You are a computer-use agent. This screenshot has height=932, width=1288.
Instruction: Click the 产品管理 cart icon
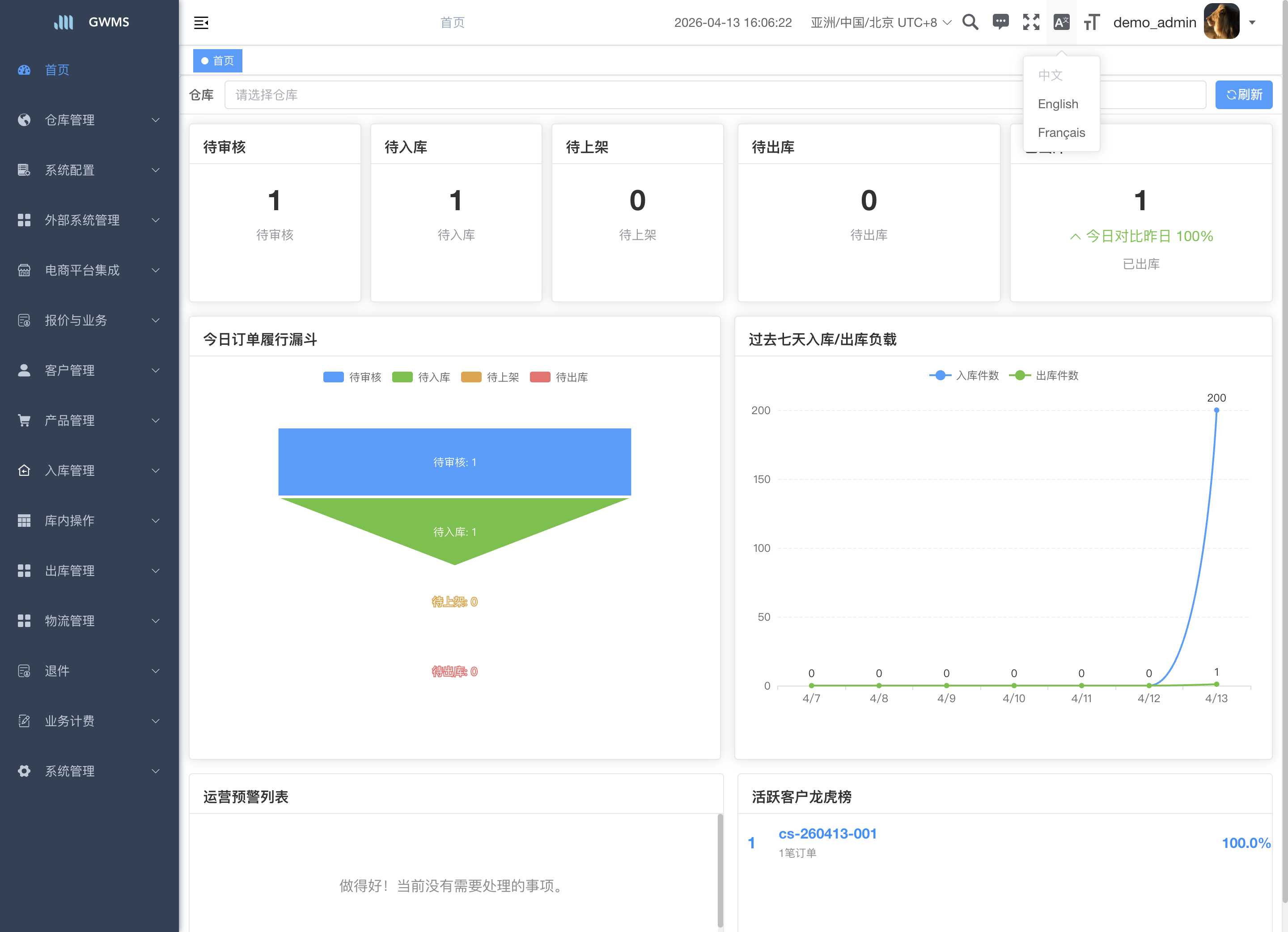[24, 420]
